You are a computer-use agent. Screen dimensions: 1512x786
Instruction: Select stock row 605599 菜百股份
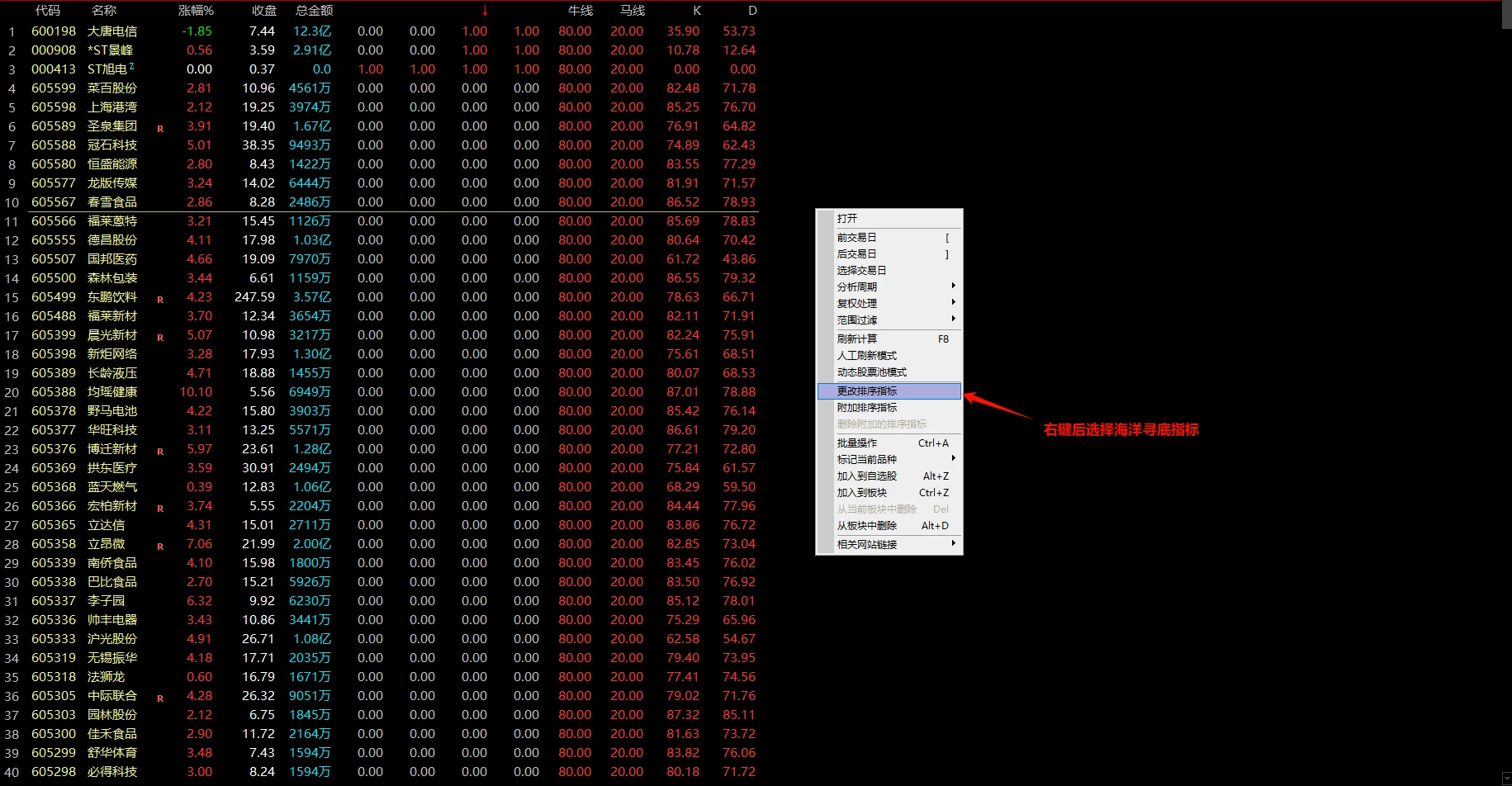[x=380, y=88]
